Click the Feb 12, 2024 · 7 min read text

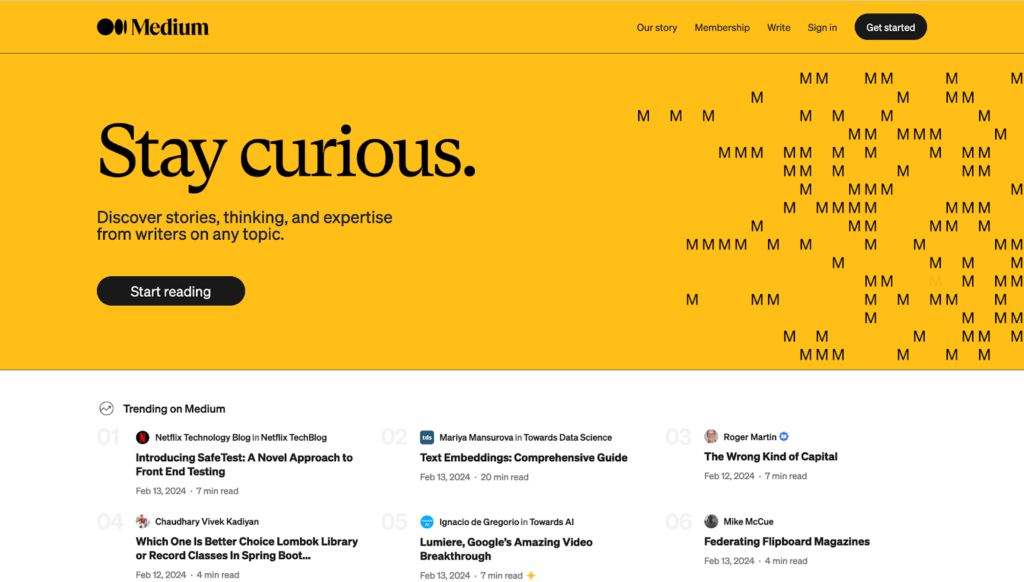756,476
